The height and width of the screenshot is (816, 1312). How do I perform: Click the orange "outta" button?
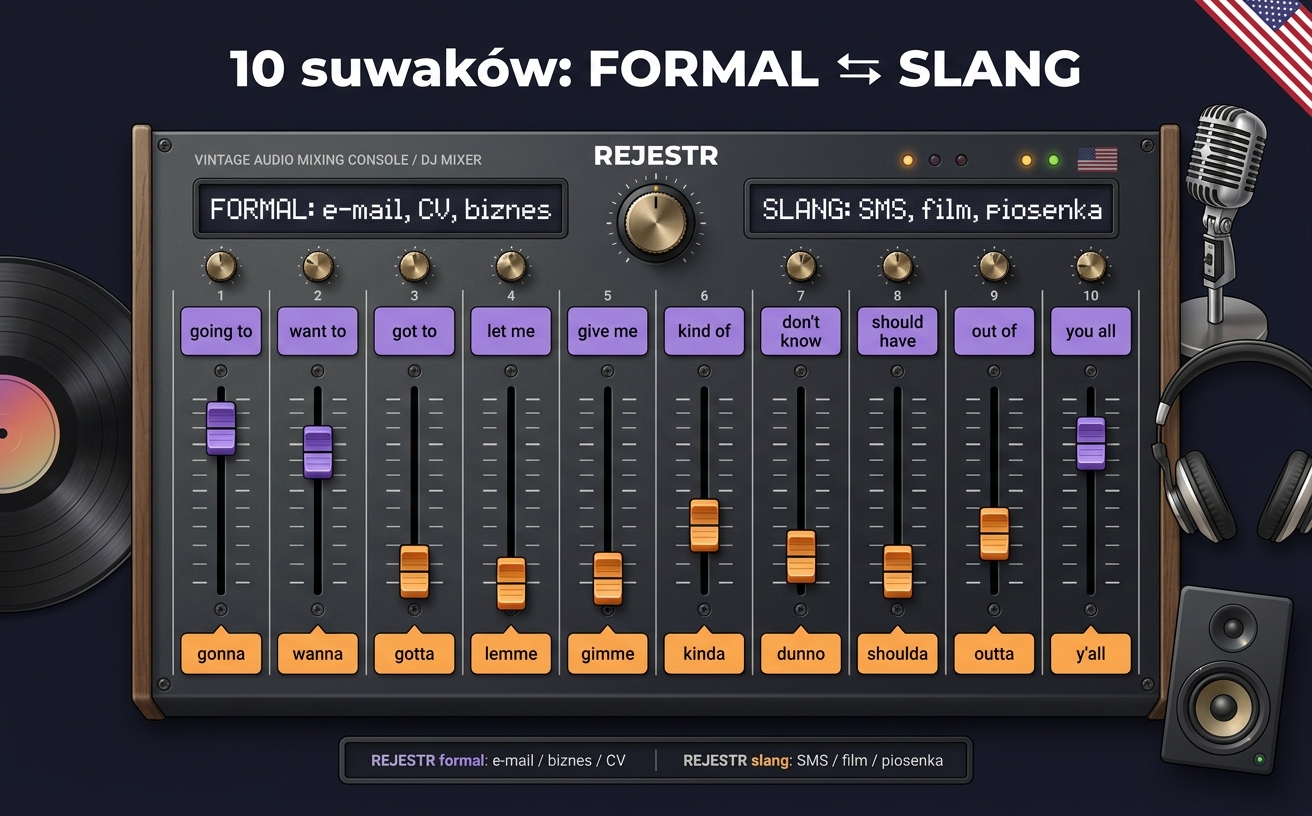click(994, 653)
